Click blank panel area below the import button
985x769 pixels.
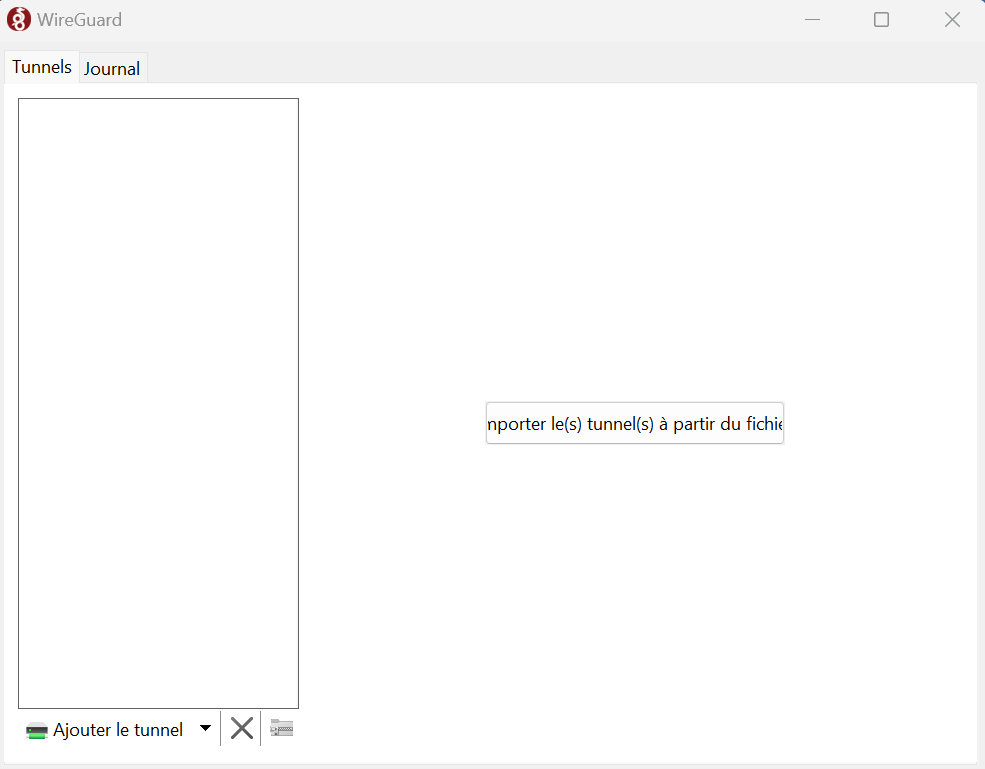[x=634, y=600]
